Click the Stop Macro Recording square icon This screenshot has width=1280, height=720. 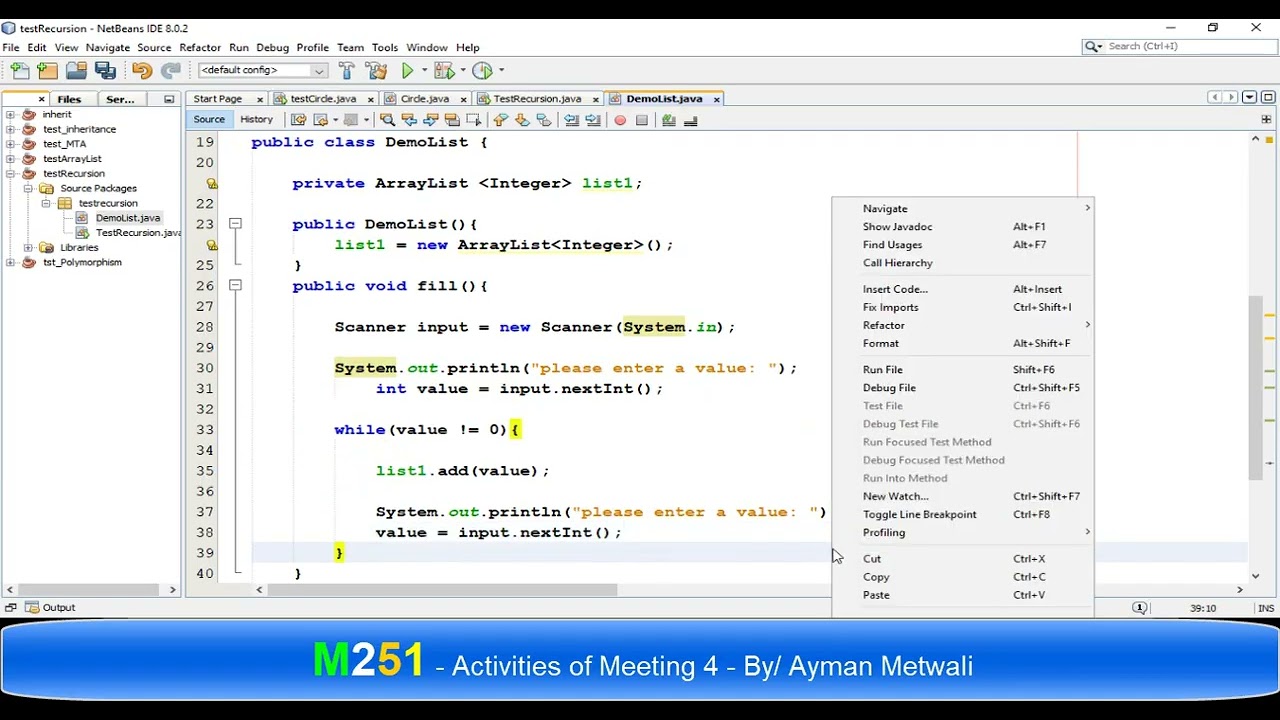coord(642,120)
